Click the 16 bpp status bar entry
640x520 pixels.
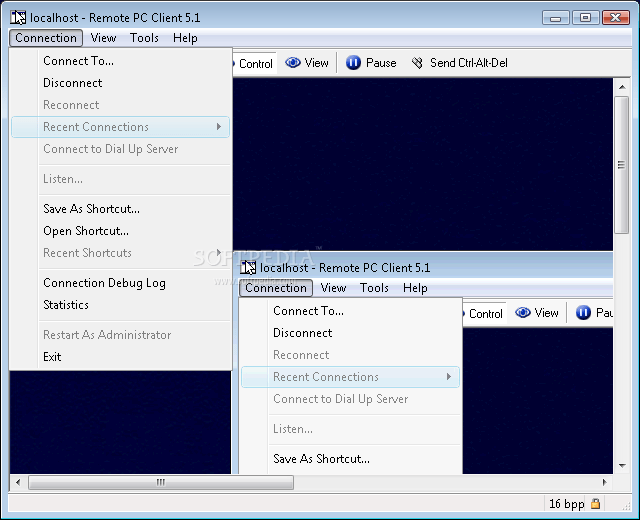[x=567, y=504]
